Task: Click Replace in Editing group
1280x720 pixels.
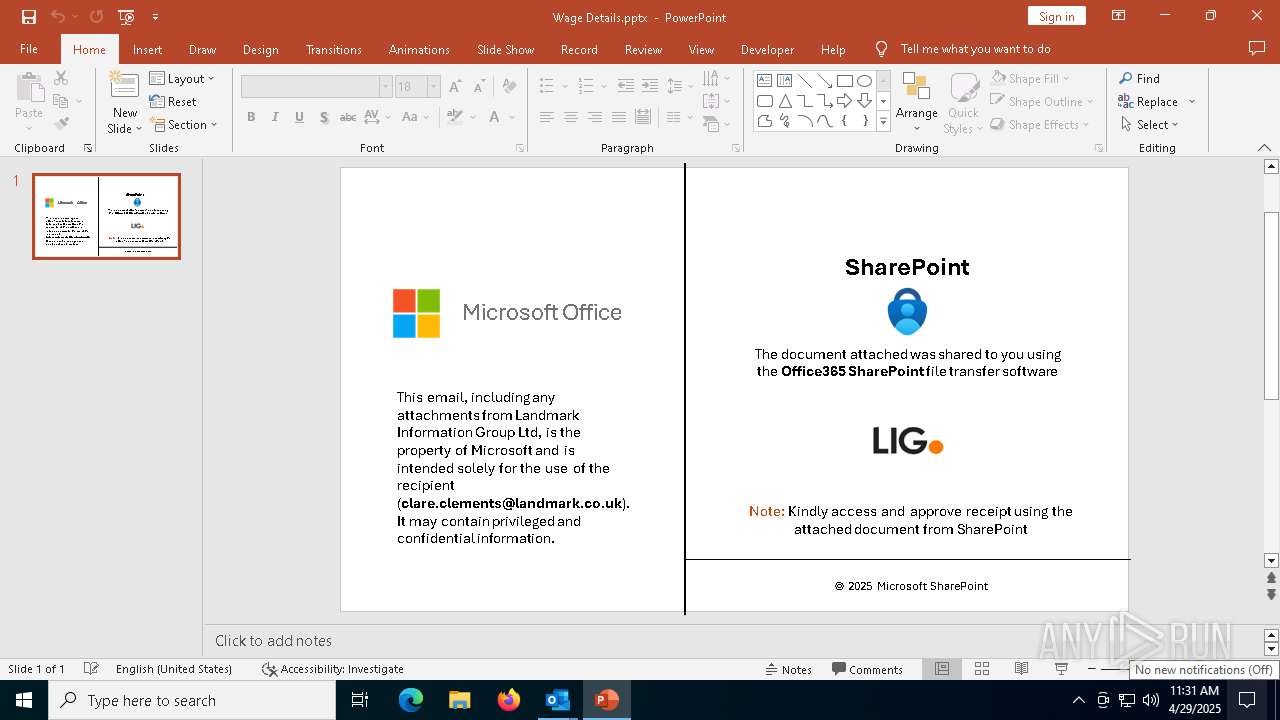Action: coord(1147,101)
